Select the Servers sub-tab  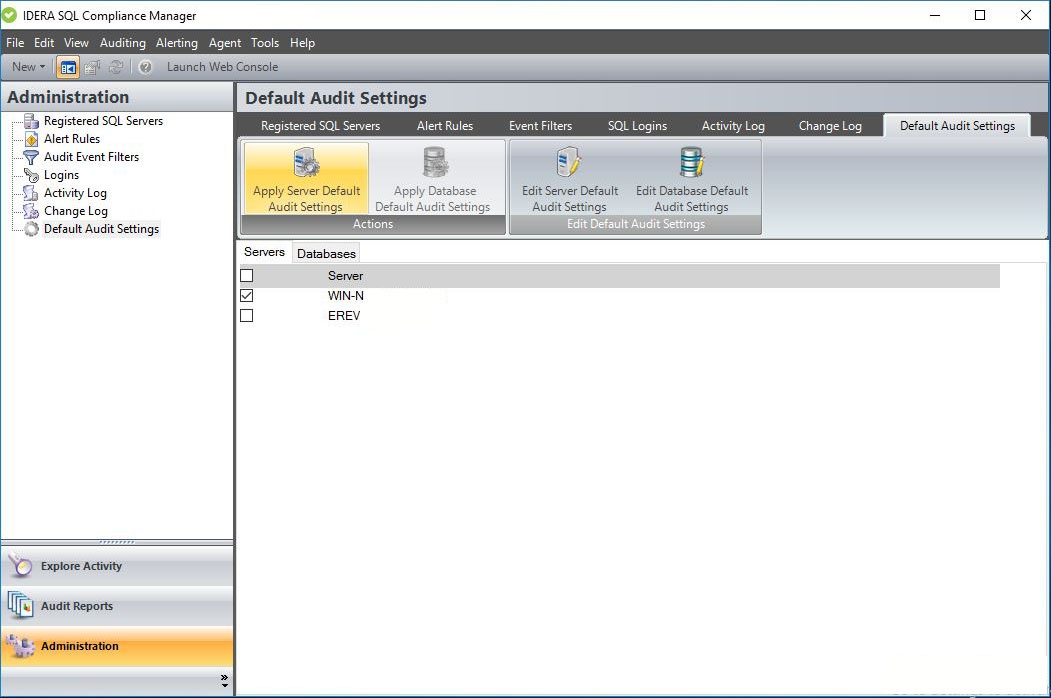[x=264, y=252]
